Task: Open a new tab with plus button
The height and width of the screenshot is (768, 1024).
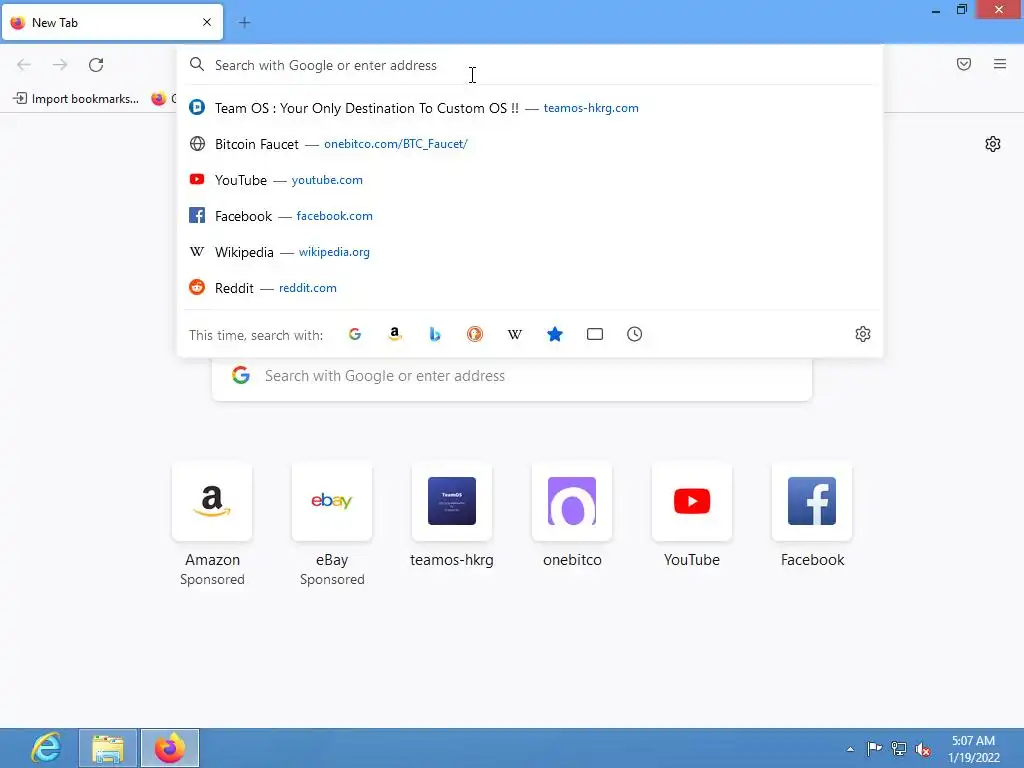Action: point(244,23)
